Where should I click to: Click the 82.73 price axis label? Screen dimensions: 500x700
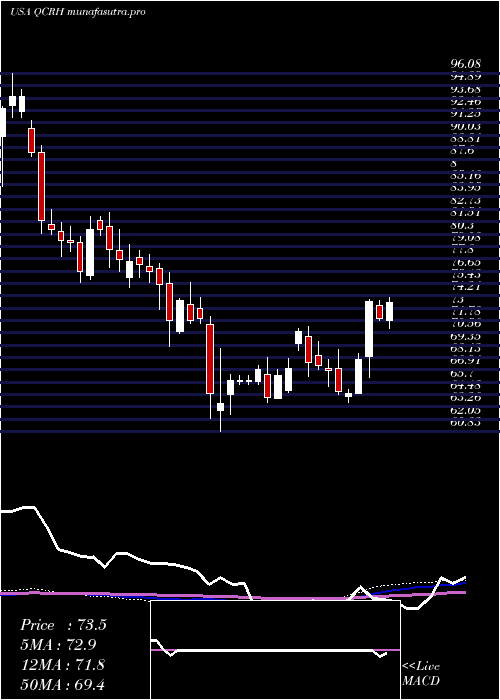tap(466, 201)
